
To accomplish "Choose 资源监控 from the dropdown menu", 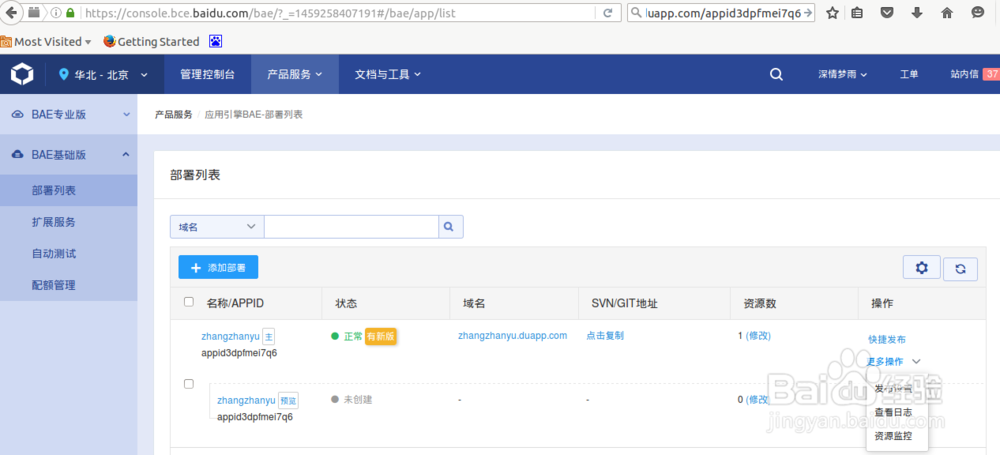I will click(x=893, y=436).
